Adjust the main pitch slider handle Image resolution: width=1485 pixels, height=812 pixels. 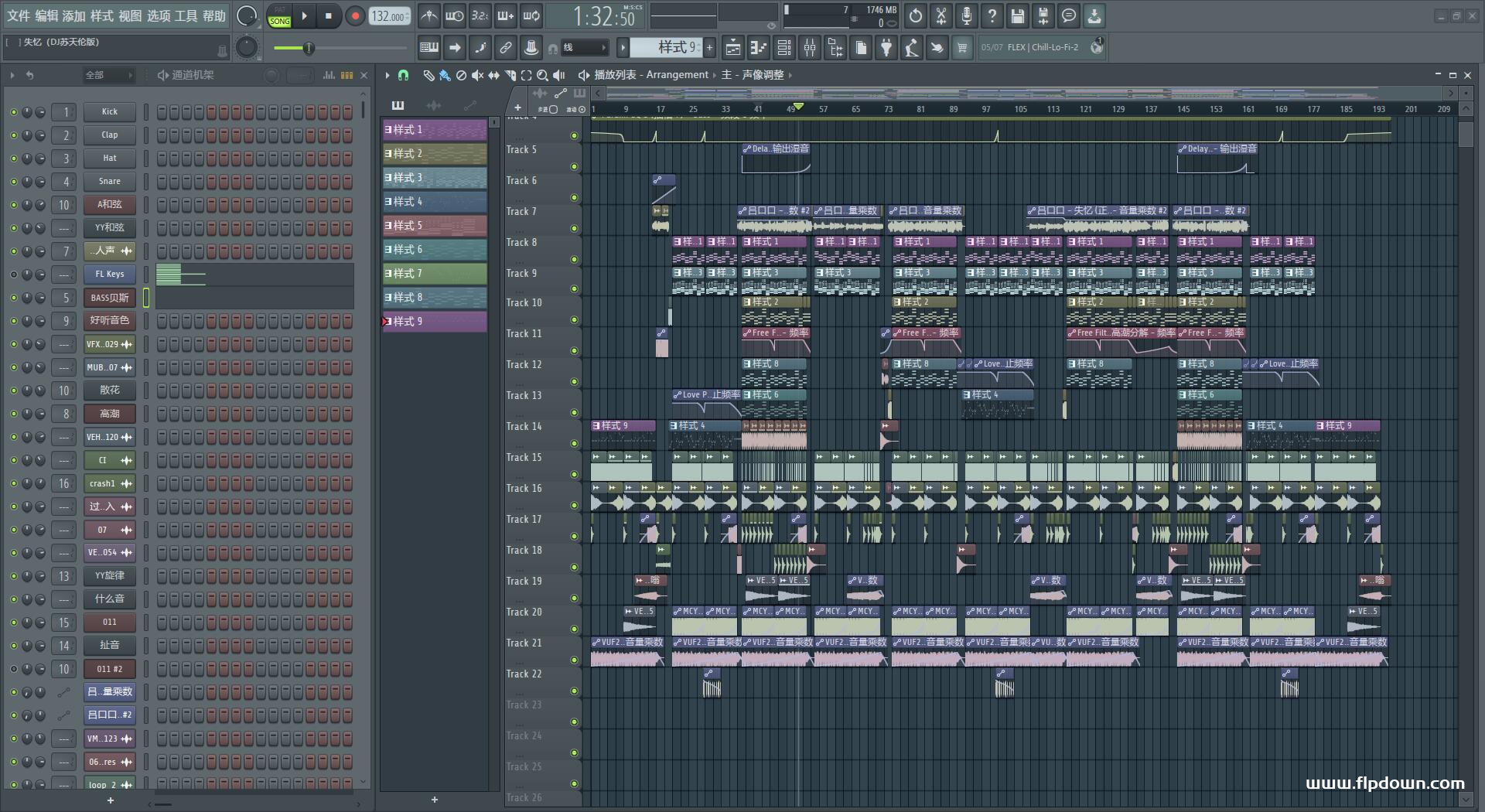(309, 48)
